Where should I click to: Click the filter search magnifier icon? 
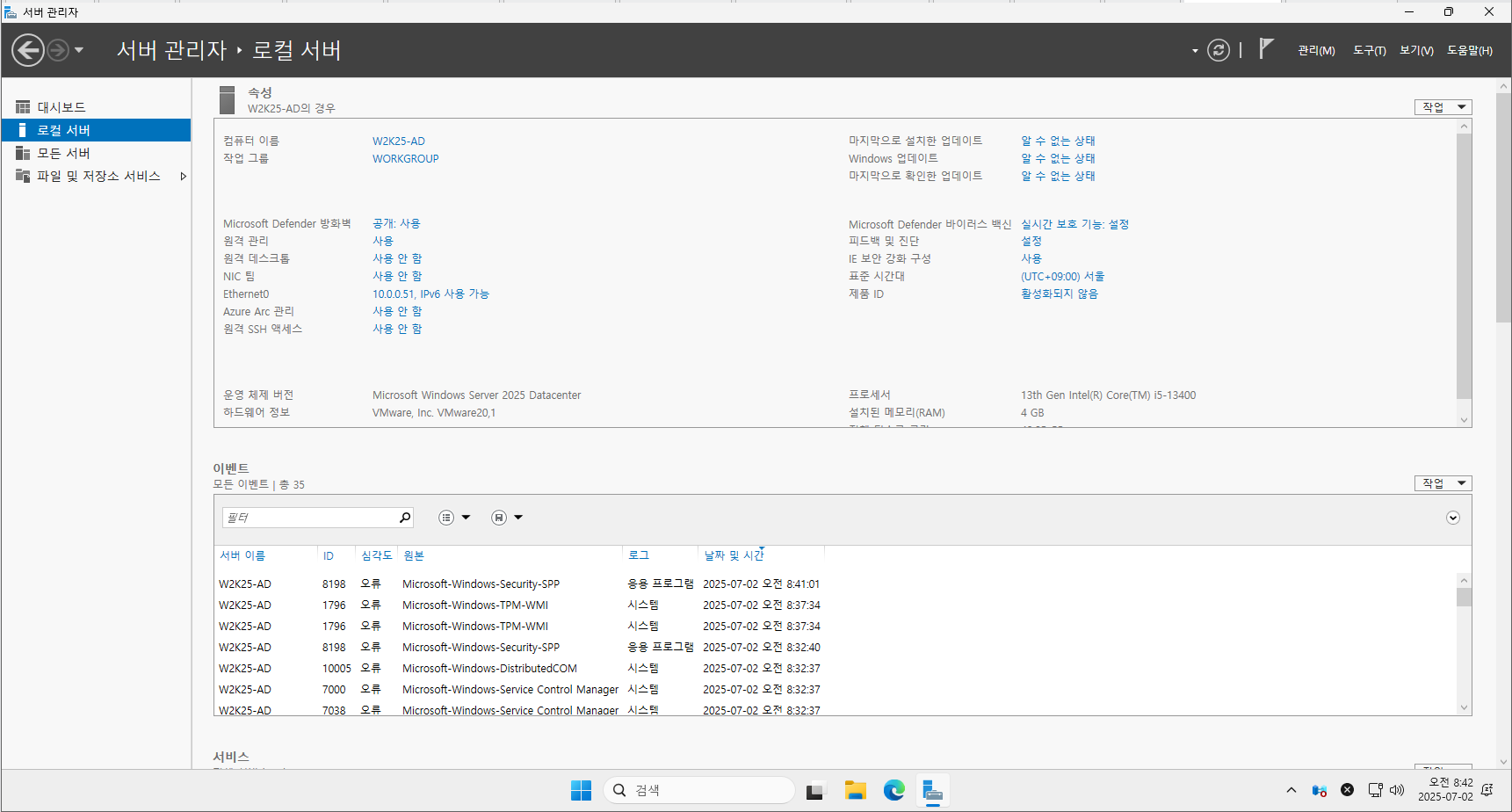point(405,518)
